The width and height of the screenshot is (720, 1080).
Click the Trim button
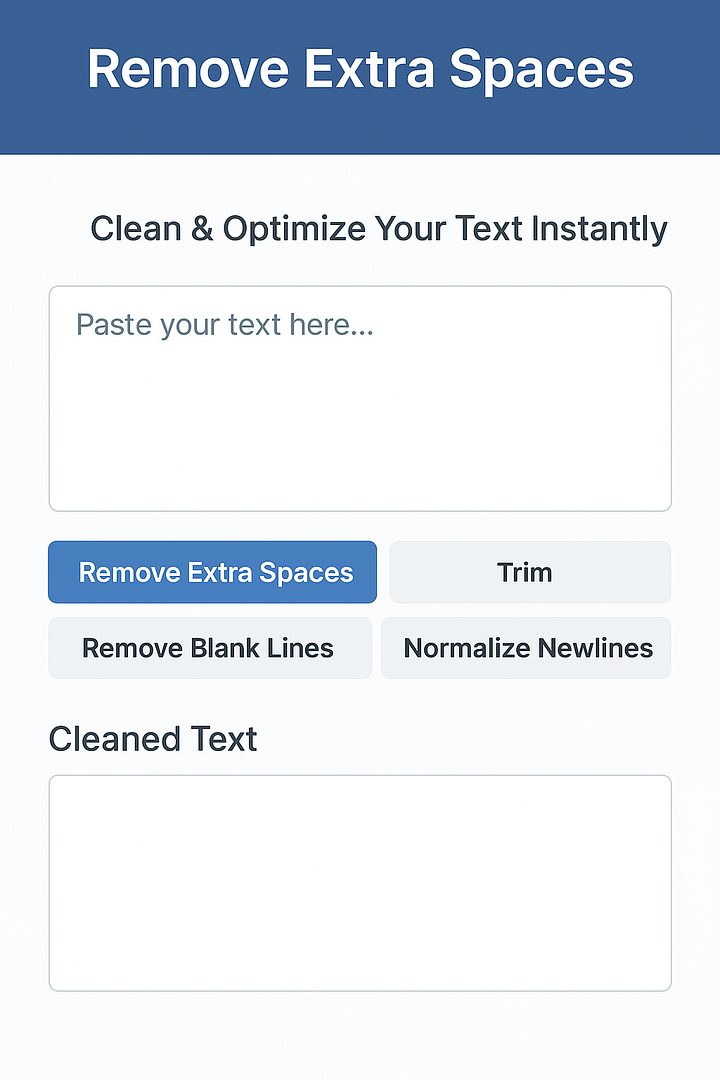[x=530, y=572]
